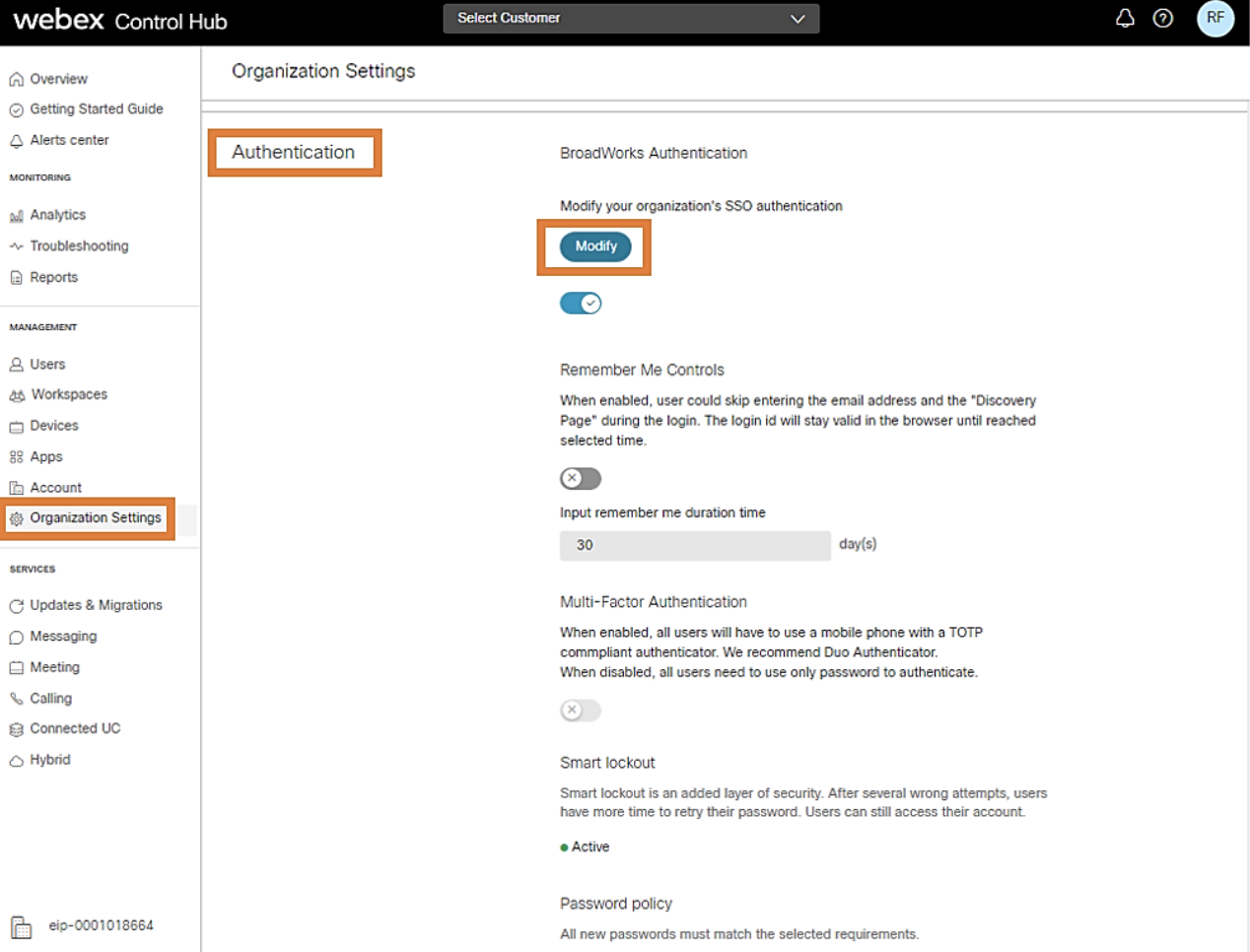Turn off the BroadWorks Authentication SSO toggle
The image size is (1250, 952).
(x=581, y=304)
